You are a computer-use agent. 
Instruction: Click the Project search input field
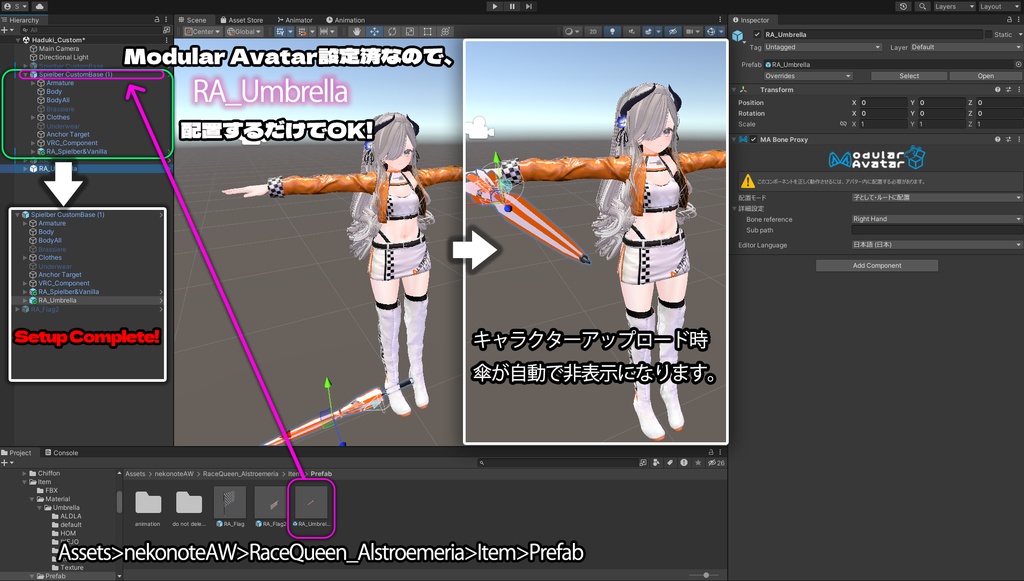[557, 463]
